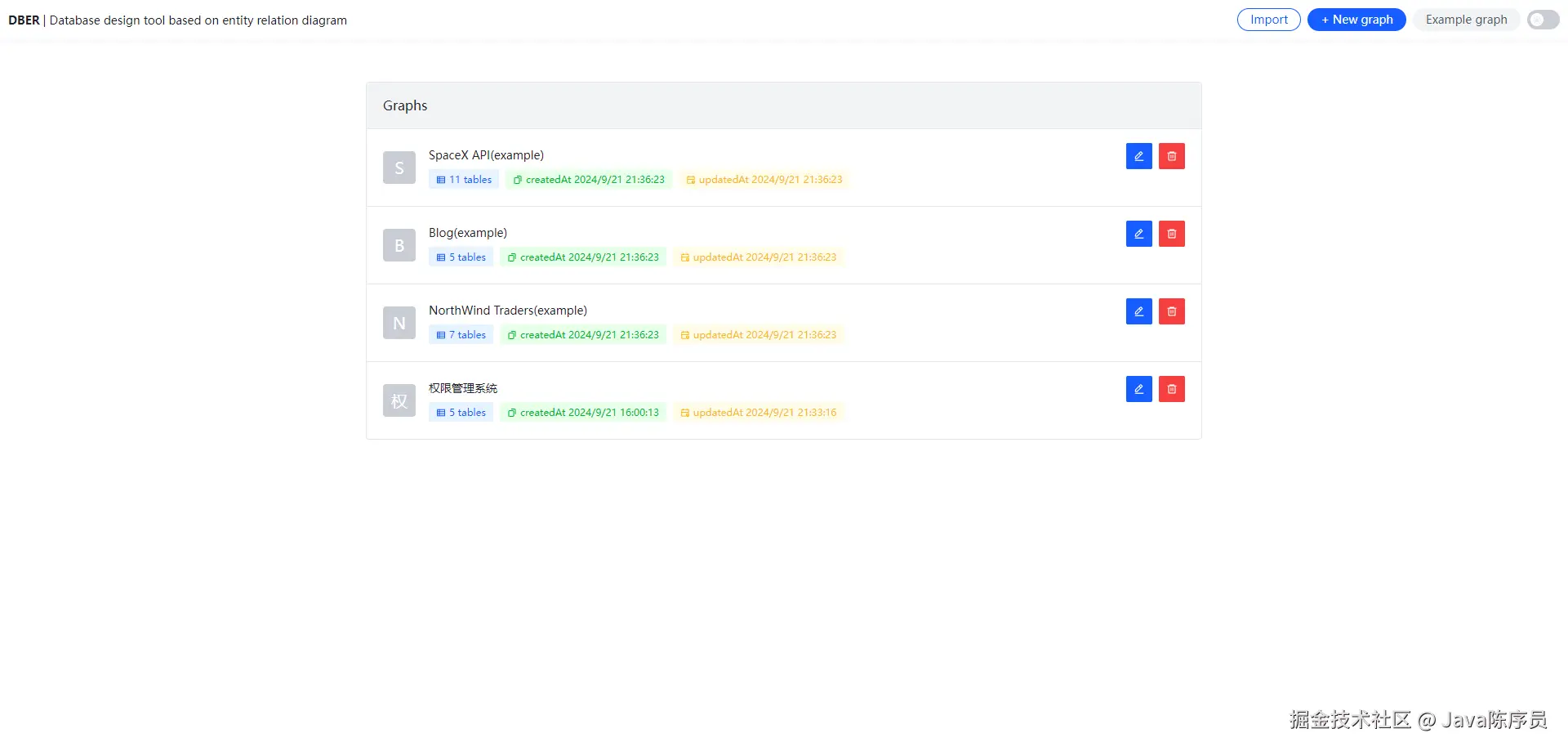Click the N avatar thumbnail
The image size is (1568, 751).
399,323
